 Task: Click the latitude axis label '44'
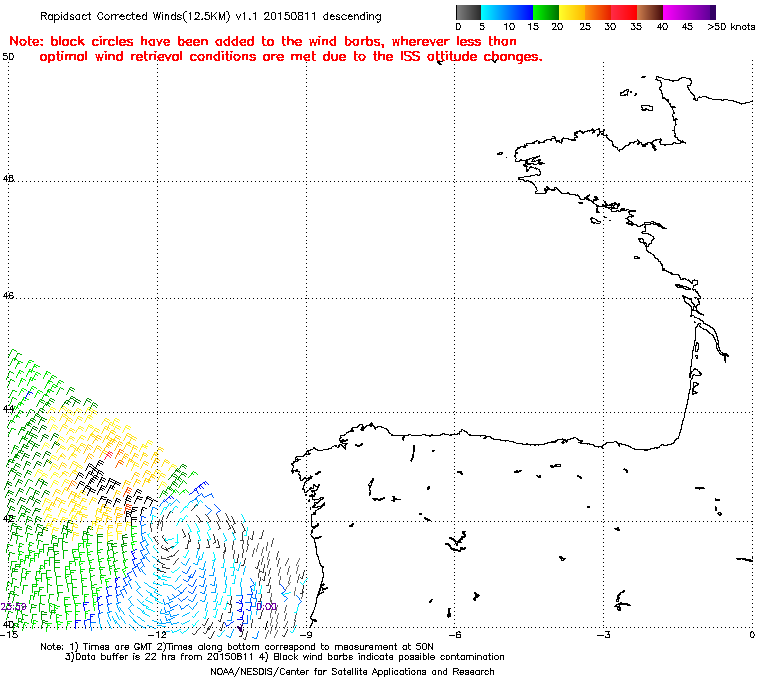[8, 409]
